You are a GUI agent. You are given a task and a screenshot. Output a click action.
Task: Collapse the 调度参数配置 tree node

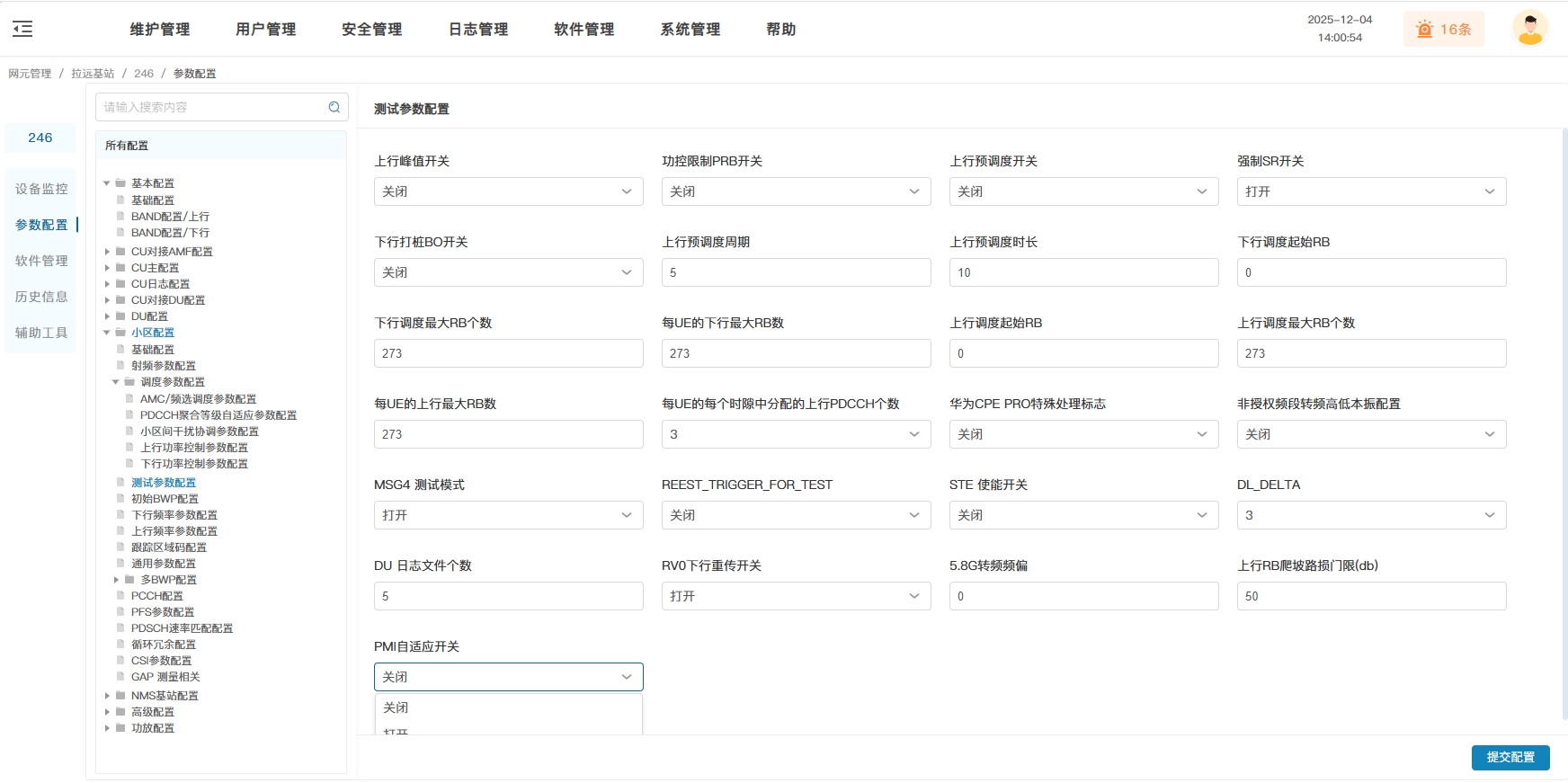(x=115, y=382)
